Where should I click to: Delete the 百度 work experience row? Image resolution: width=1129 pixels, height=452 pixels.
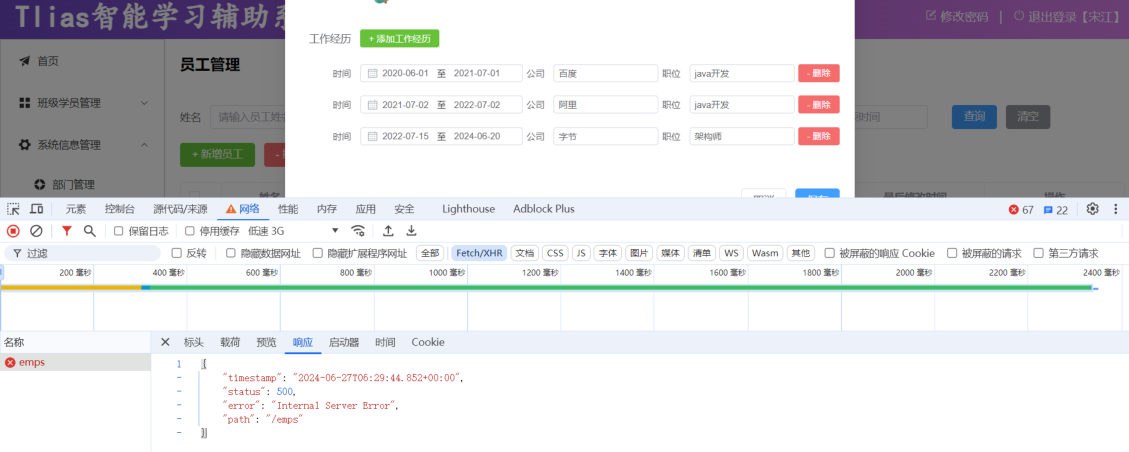pyautogui.click(x=819, y=73)
